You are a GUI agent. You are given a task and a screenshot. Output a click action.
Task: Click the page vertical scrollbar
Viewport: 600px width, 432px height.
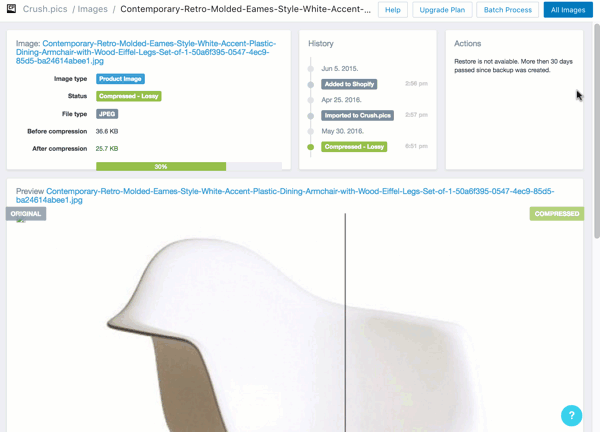tap(597, 131)
